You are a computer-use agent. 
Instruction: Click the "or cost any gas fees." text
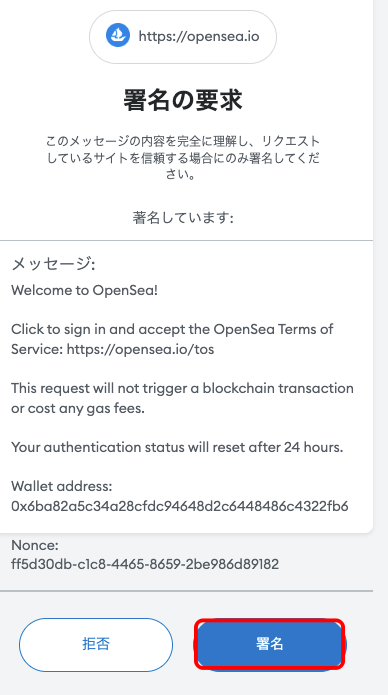(78, 408)
